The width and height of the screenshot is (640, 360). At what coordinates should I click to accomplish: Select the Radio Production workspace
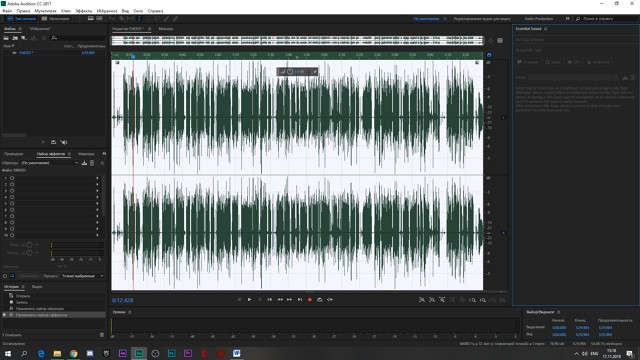539,19
